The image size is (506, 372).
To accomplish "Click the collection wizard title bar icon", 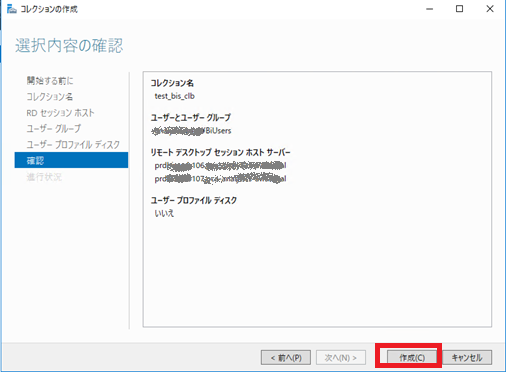I will [12, 9].
